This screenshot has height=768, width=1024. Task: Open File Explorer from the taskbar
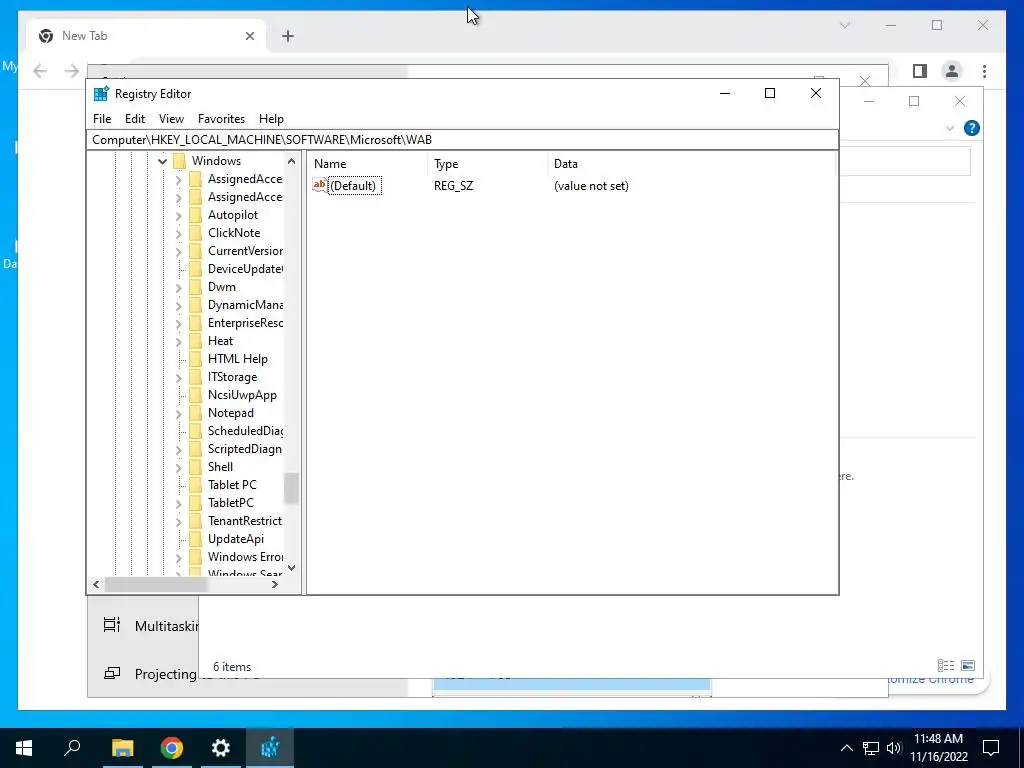click(122, 748)
